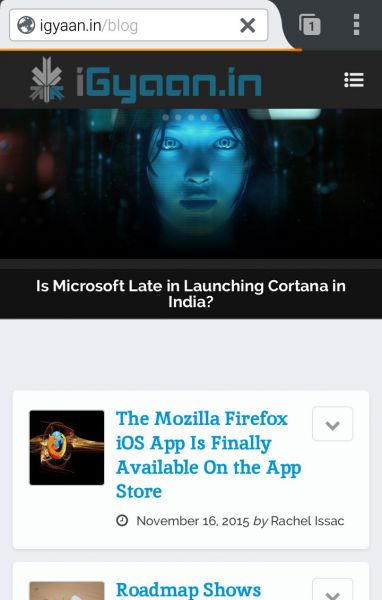Viewport: 382px width, 600px height.
Task: Click the igyaan.in/blog address field
Action: pyautogui.click(x=139, y=25)
